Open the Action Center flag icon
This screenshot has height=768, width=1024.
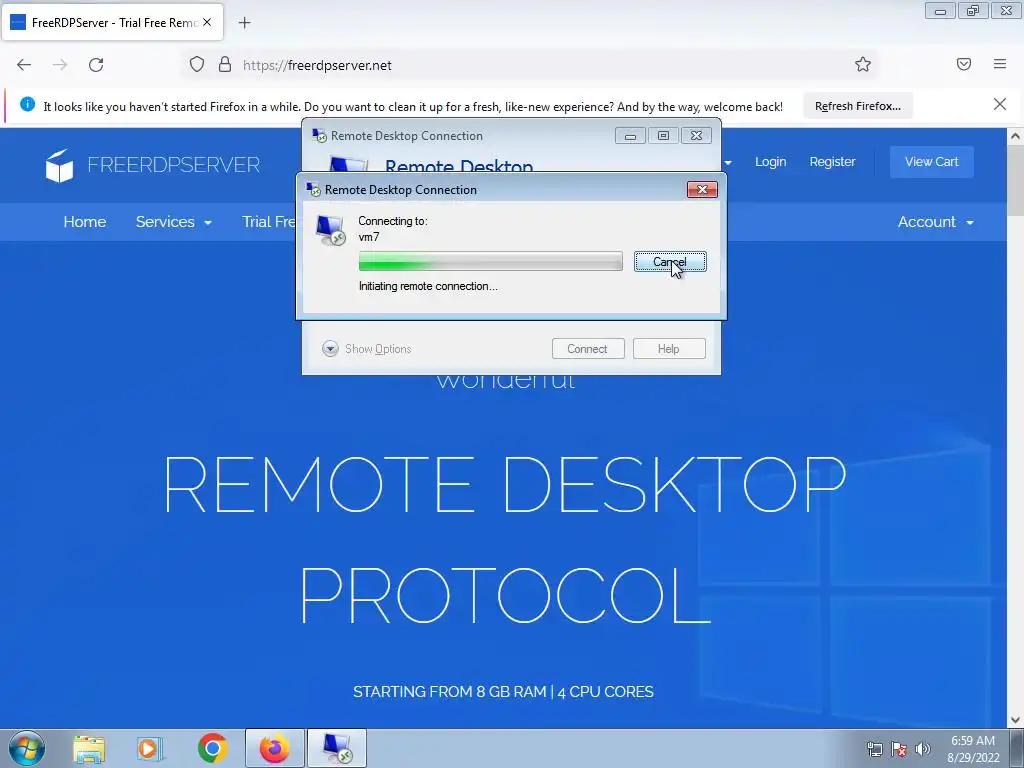(899, 749)
